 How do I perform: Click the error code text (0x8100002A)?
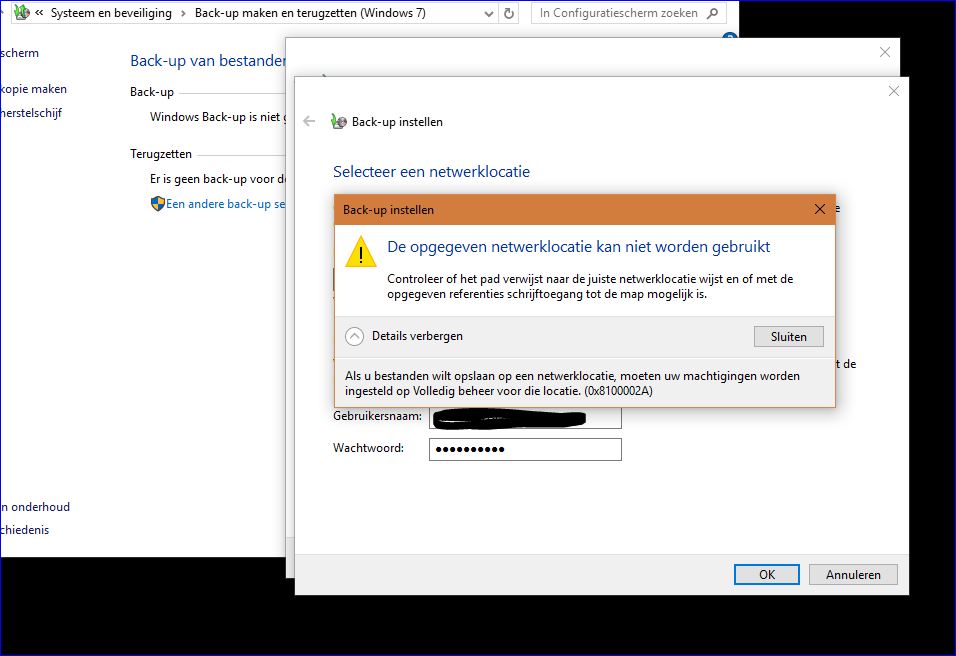618,391
